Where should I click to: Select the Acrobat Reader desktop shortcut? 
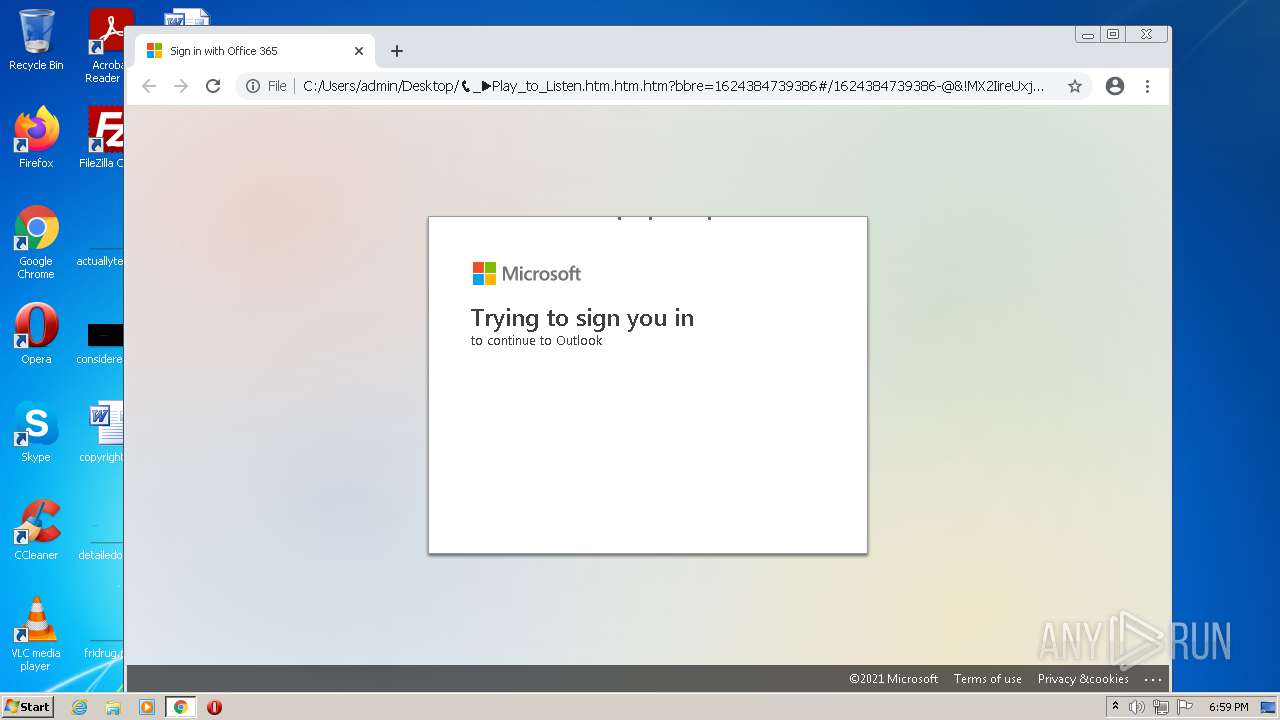tap(106, 46)
